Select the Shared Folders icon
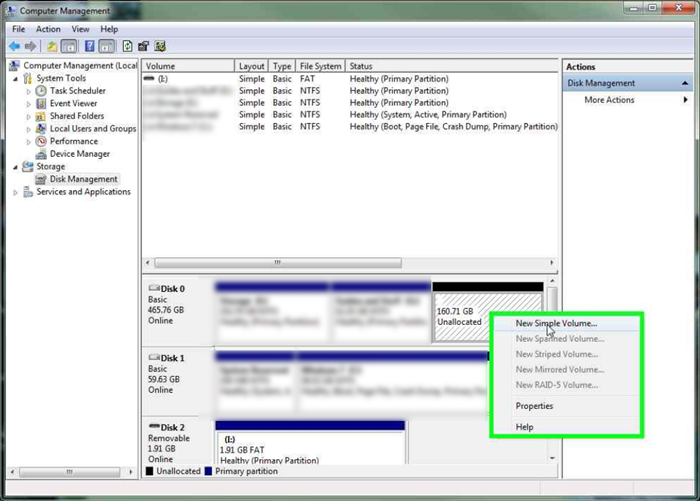Viewport: 700px width, 501px height. tap(41, 116)
